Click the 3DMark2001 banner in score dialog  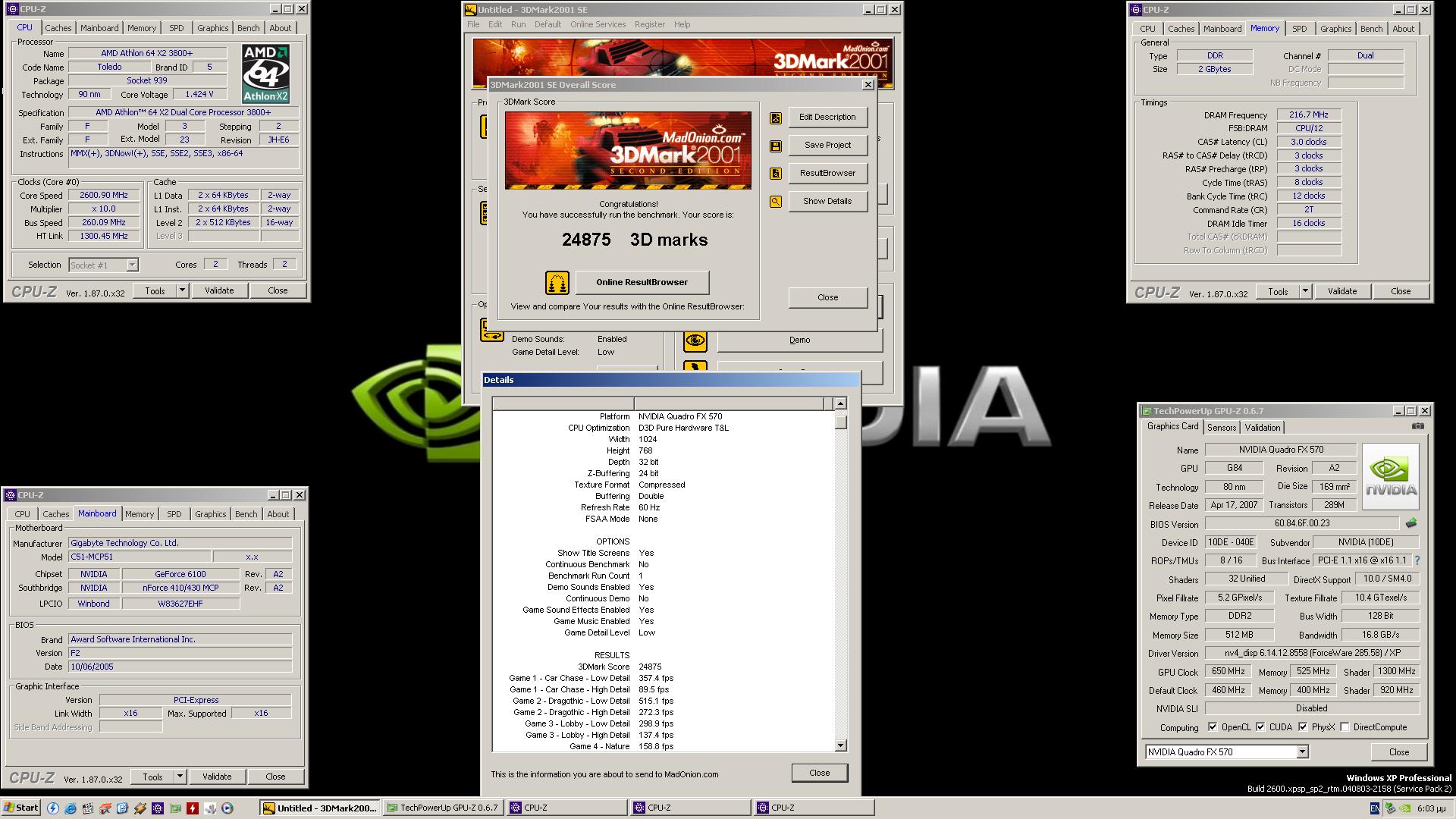[x=628, y=151]
